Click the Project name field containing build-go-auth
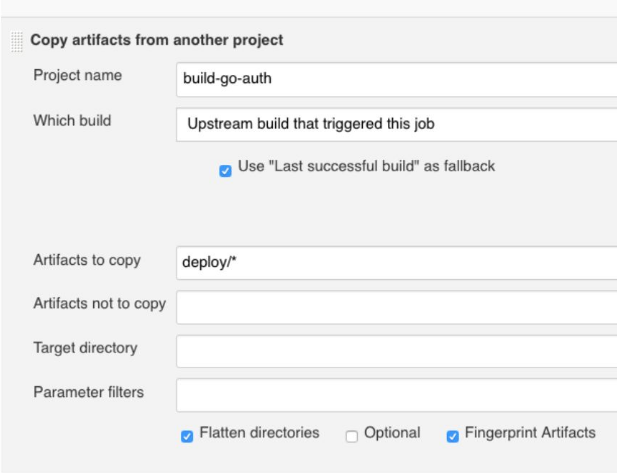The image size is (617, 473). (x=395, y=79)
